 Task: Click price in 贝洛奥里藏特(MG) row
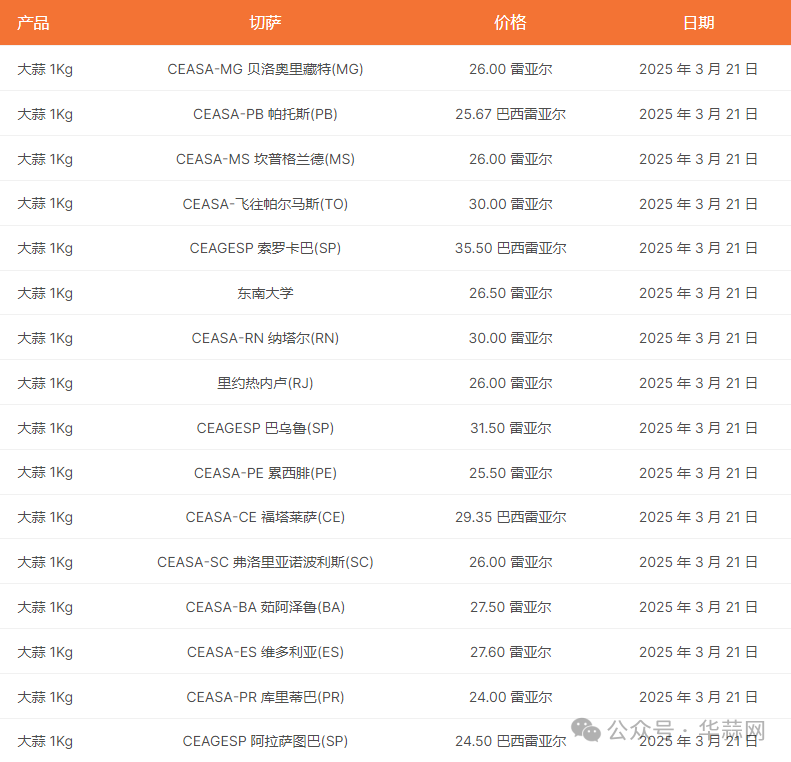coord(511,69)
